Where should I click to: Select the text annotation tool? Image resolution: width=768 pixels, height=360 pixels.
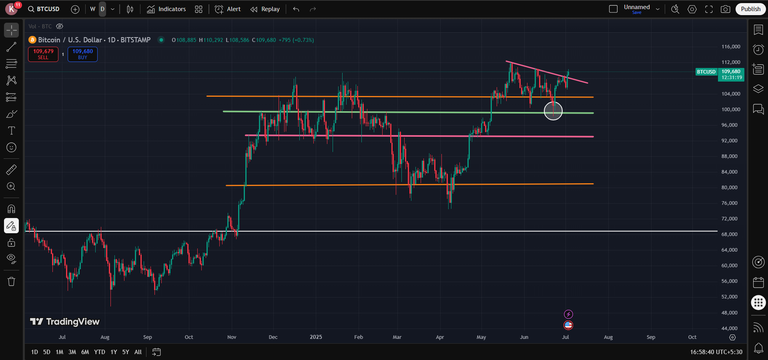click(x=11, y=131)
